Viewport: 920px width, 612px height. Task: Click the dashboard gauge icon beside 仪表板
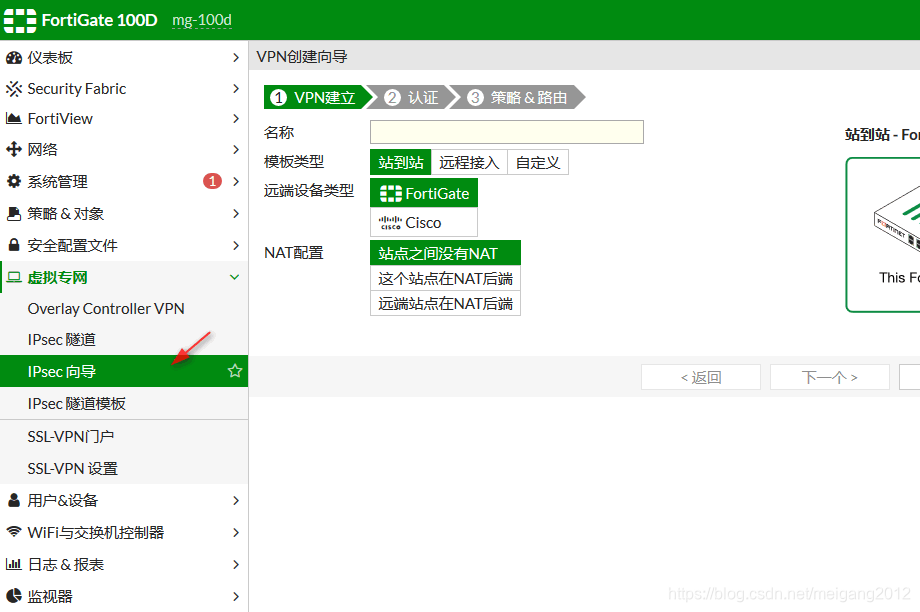[x=13, y=58]
